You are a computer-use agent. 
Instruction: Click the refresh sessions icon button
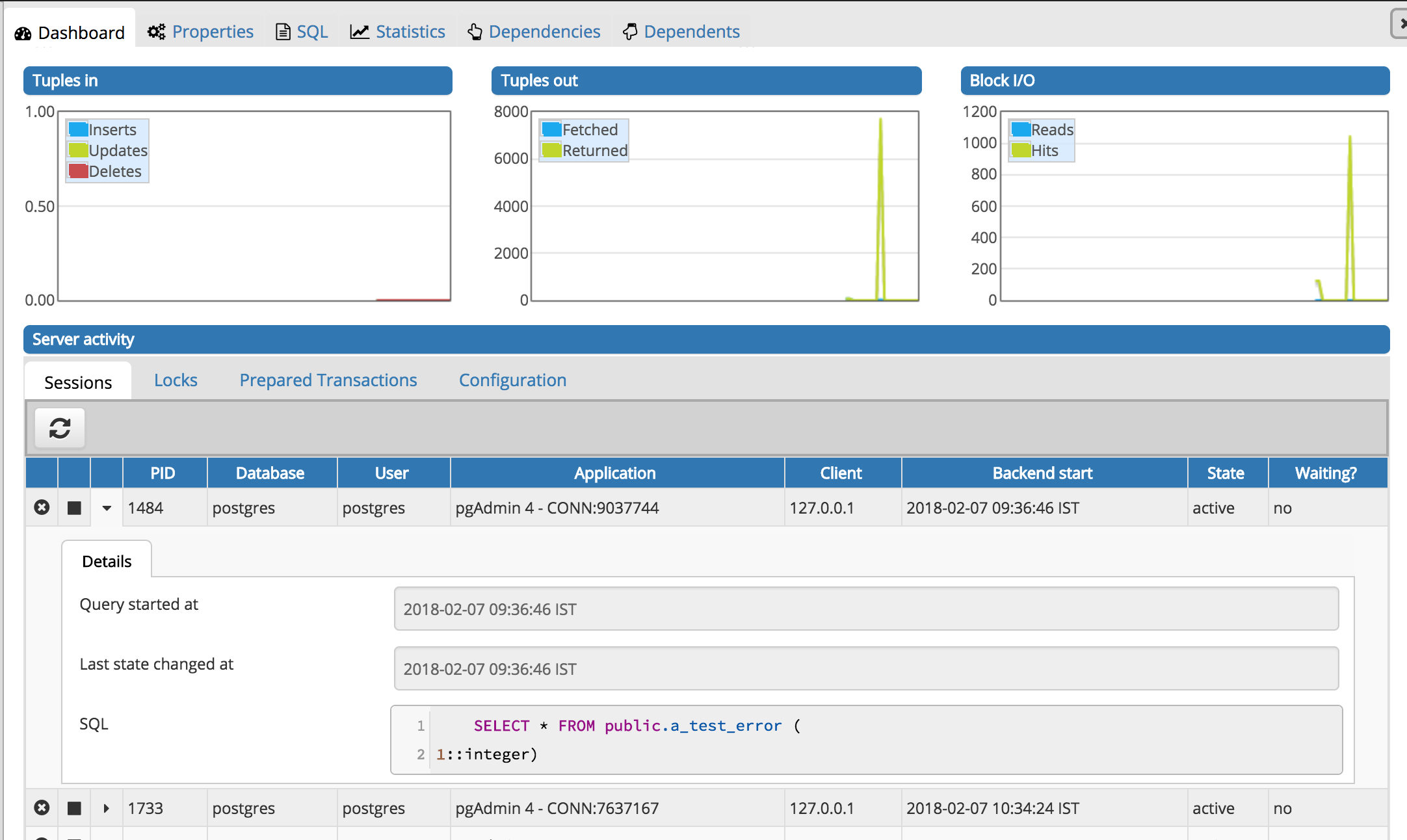pos(60,428)
